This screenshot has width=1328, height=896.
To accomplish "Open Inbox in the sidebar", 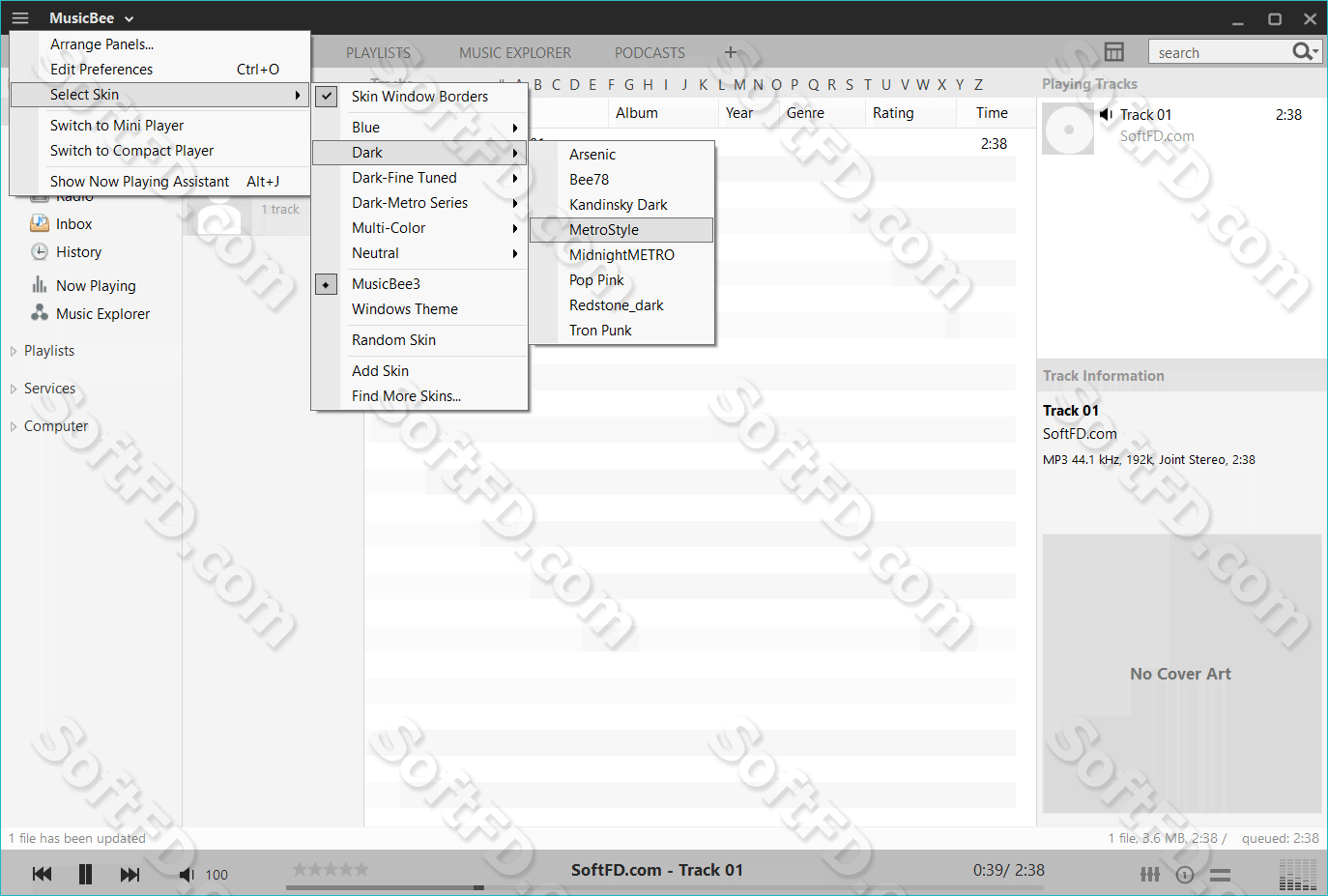I will point(74,224).
